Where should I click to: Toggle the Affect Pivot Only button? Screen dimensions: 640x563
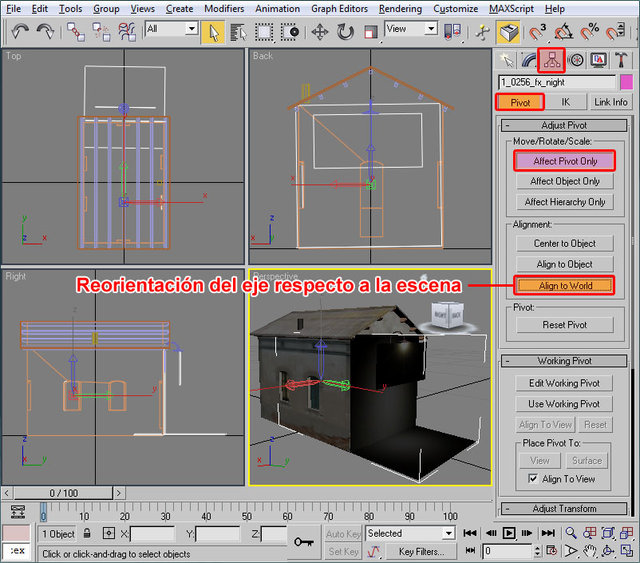pos(565,160)
